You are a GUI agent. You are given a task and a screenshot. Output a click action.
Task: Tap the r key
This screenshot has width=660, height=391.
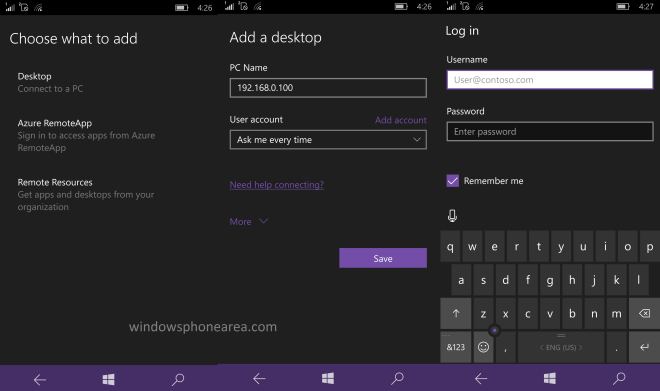[x=516, y=247]
